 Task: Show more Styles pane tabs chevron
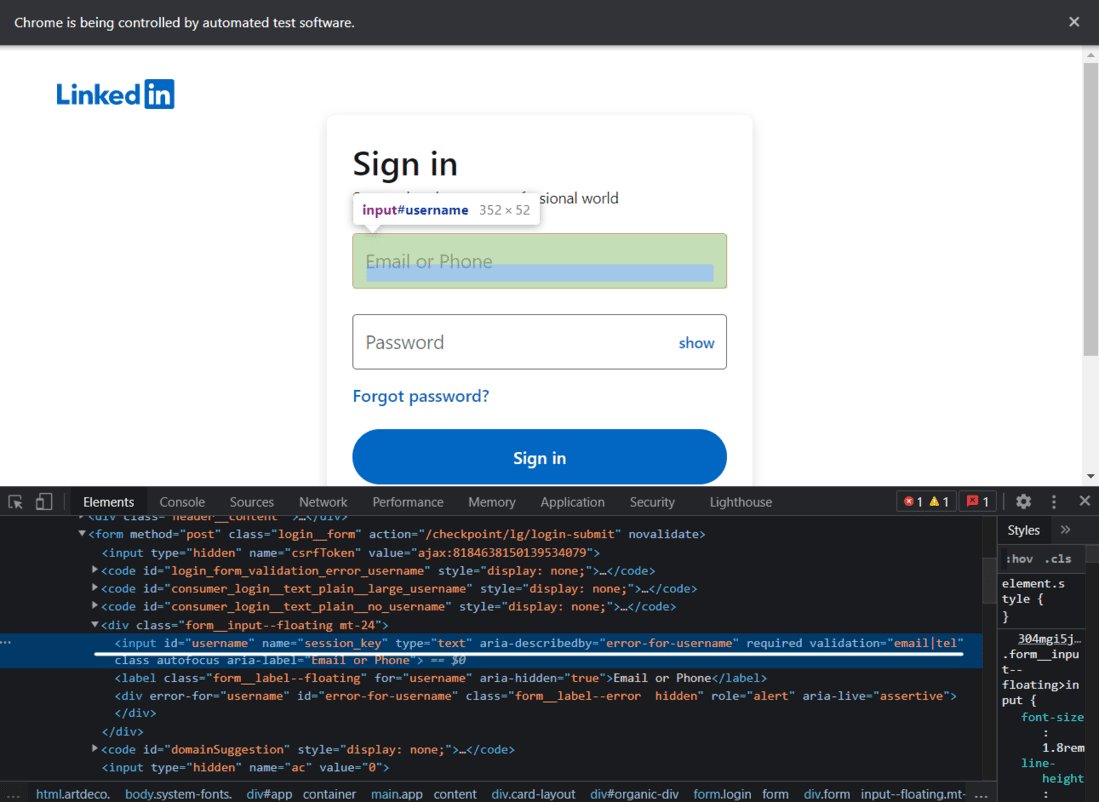1065,530
